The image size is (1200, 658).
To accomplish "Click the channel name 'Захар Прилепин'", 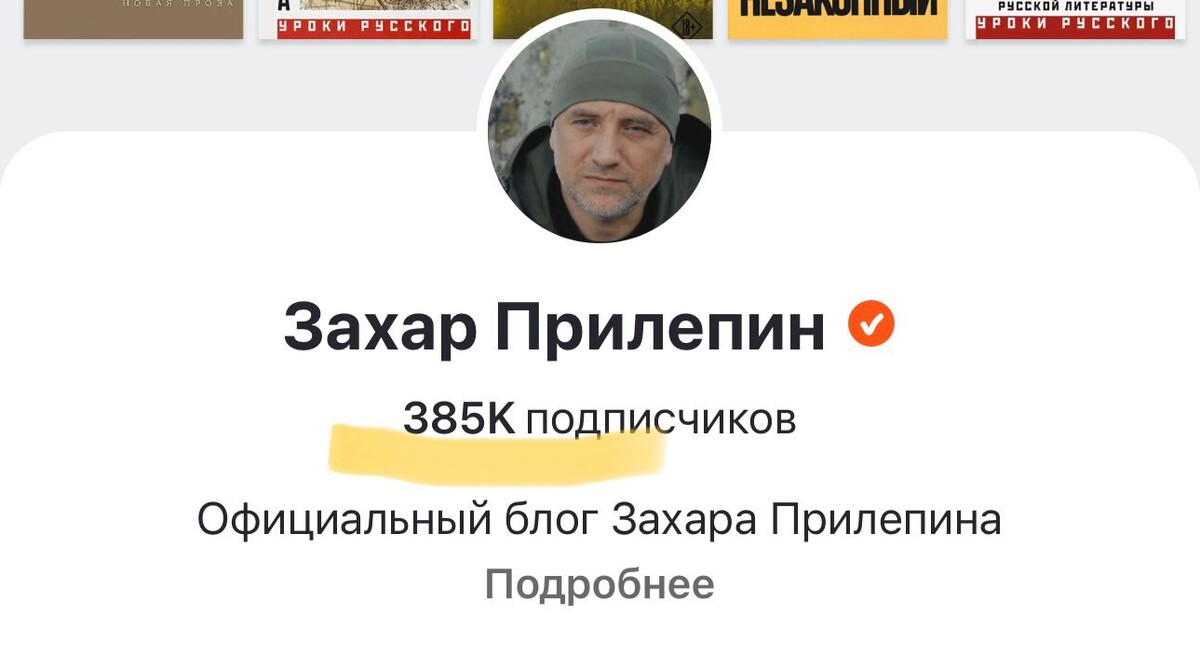I will tap(555, 328).
